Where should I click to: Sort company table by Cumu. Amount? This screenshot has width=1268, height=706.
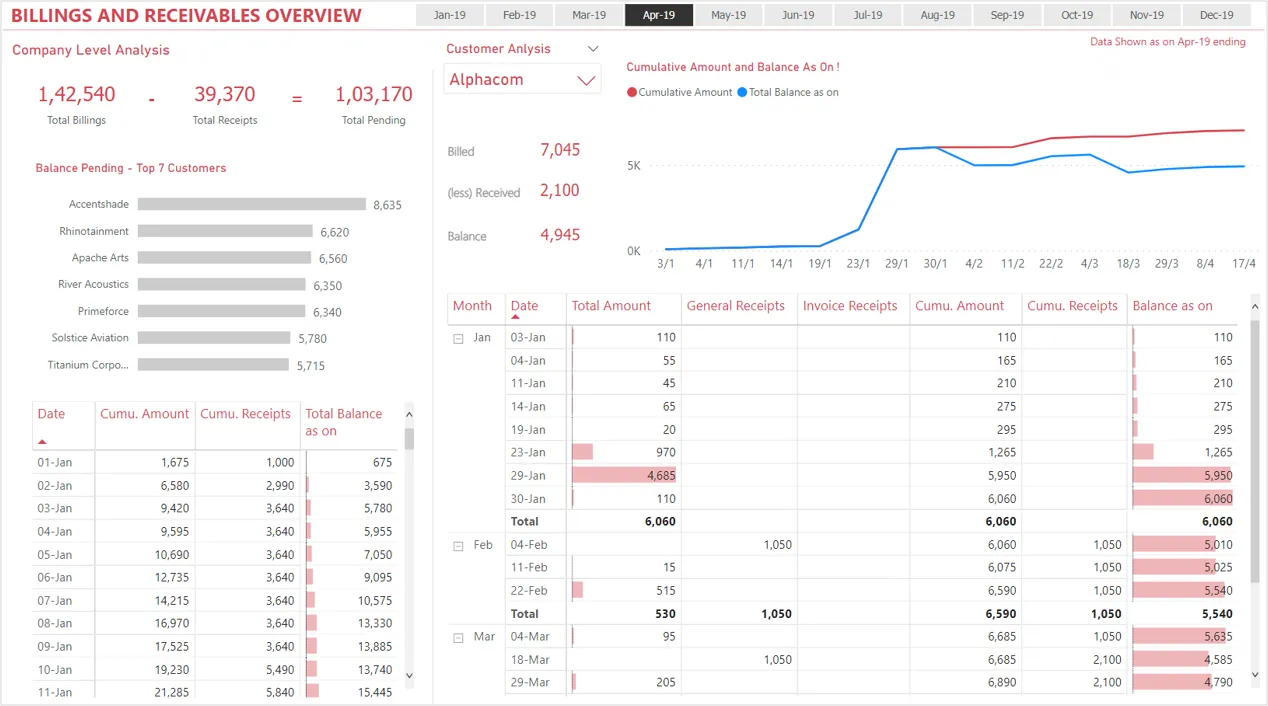[144, 414]
